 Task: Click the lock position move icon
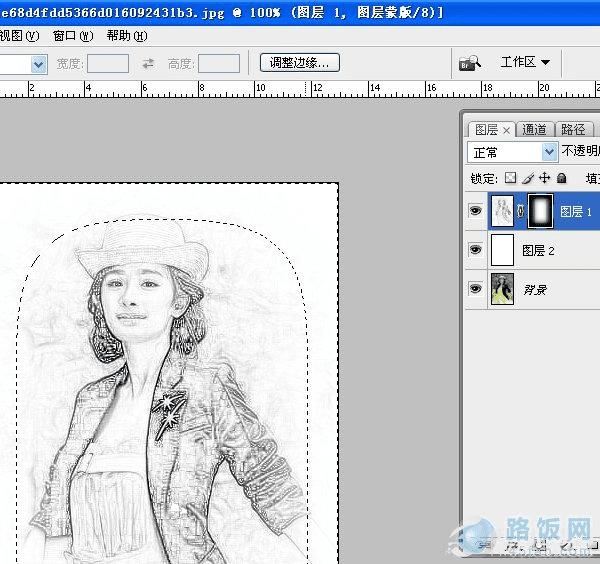[x=544, y=178]
